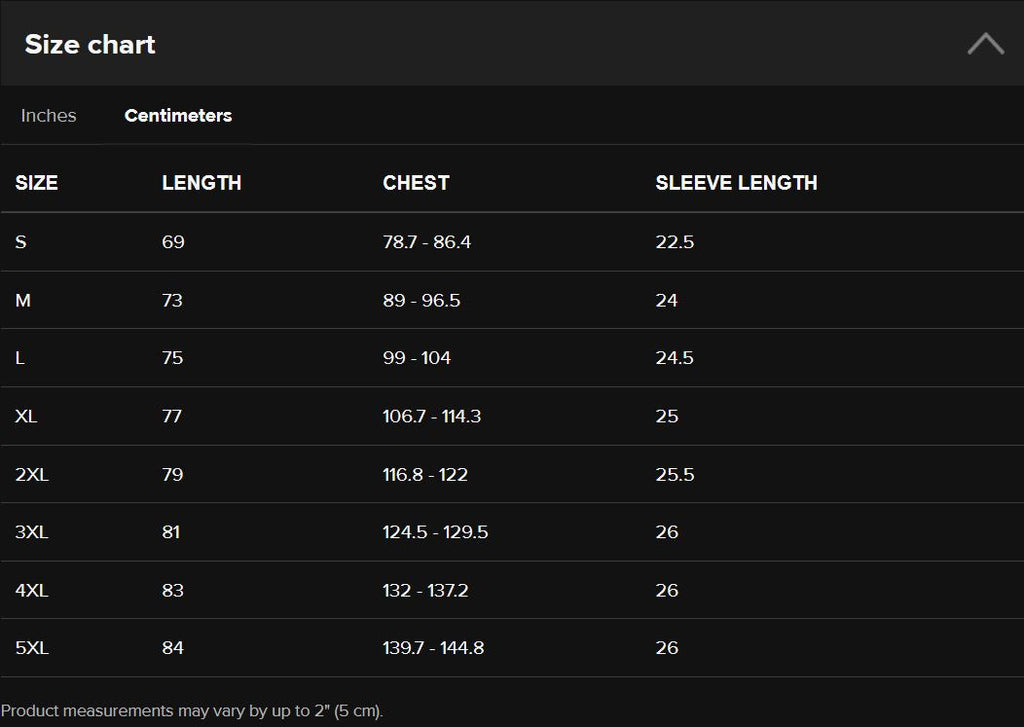Screen dimensions: 1024x727
Task: Select the Centimeters tab
Action: [178, 116]
